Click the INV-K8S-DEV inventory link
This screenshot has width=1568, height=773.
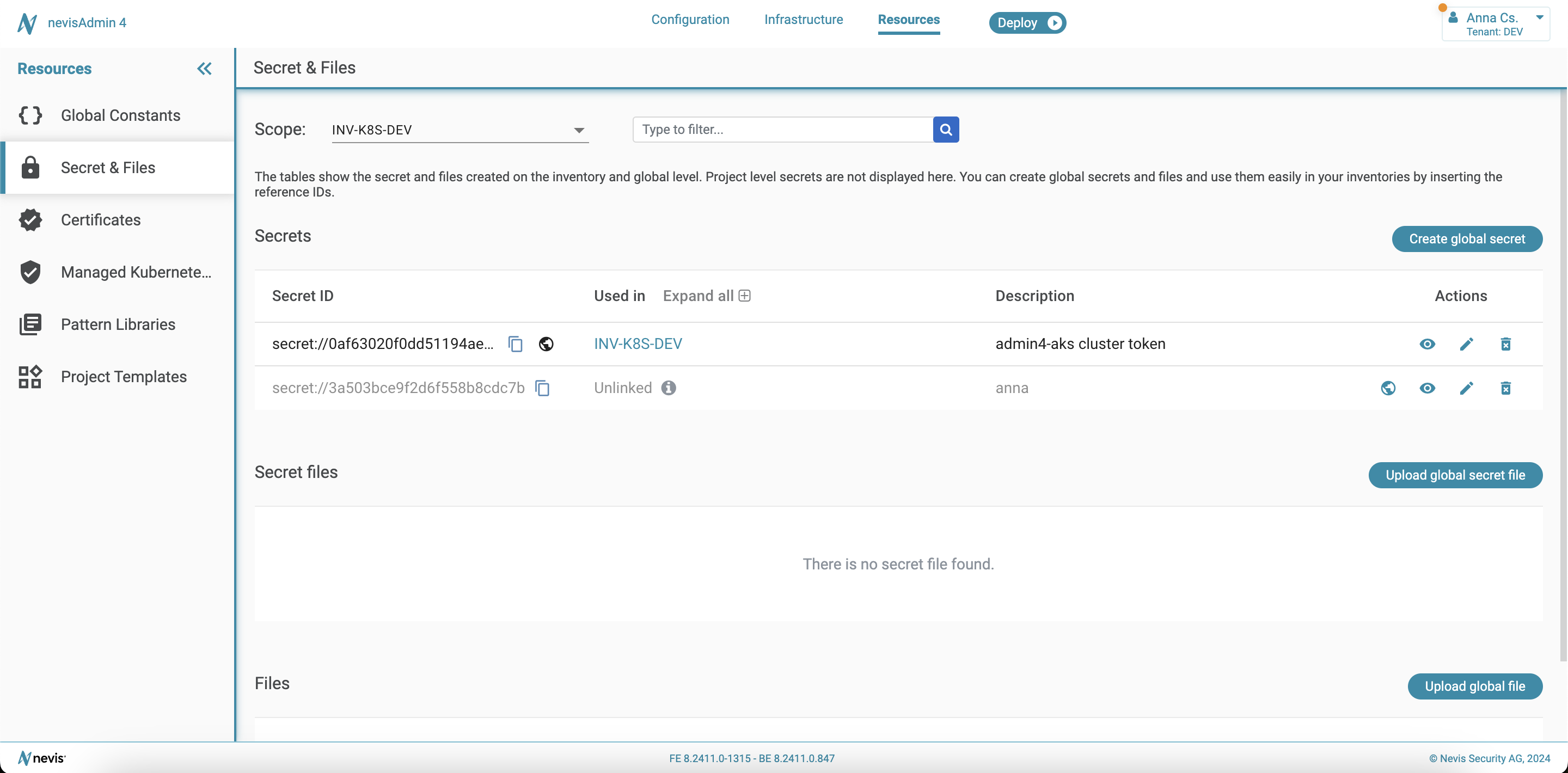point(637,343)
